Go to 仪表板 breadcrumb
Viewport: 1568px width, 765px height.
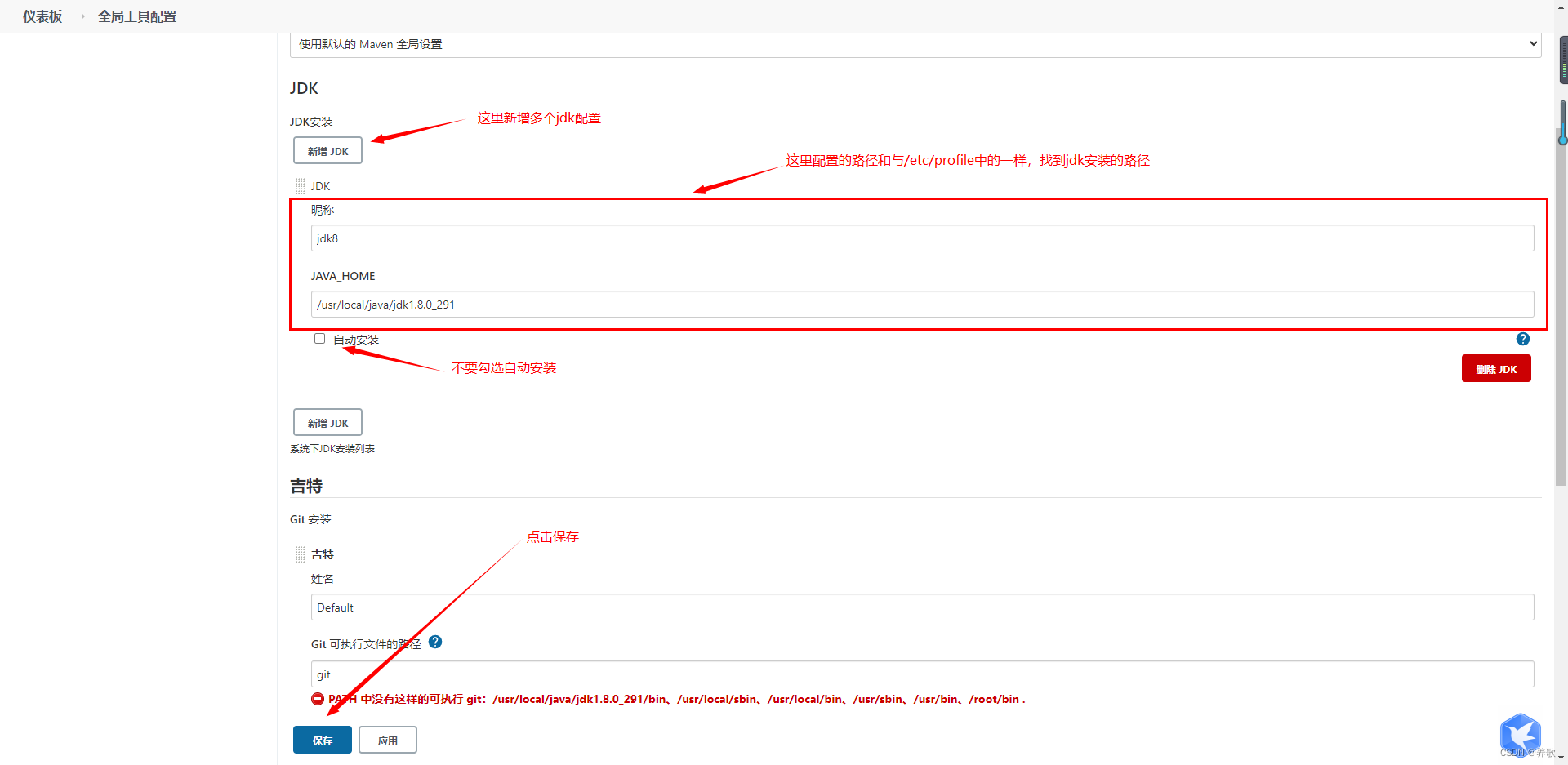coord(42,16)
